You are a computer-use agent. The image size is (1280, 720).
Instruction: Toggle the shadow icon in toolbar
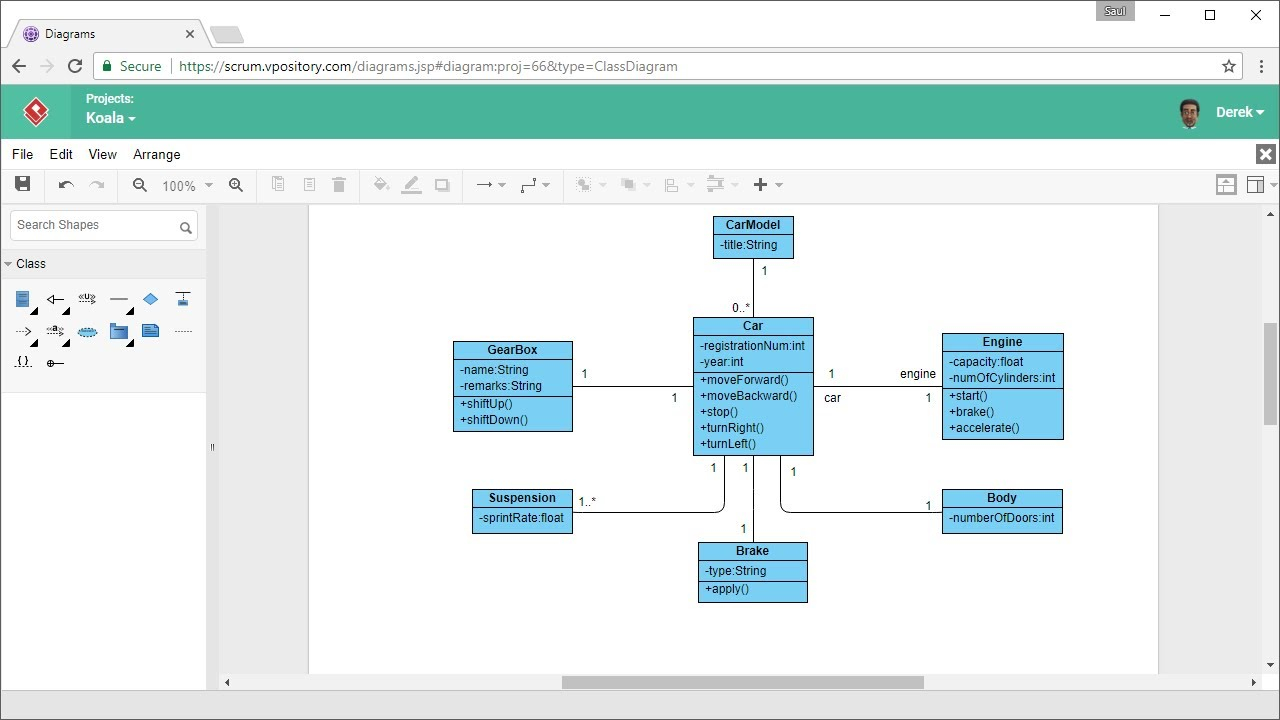click(442, 185)
